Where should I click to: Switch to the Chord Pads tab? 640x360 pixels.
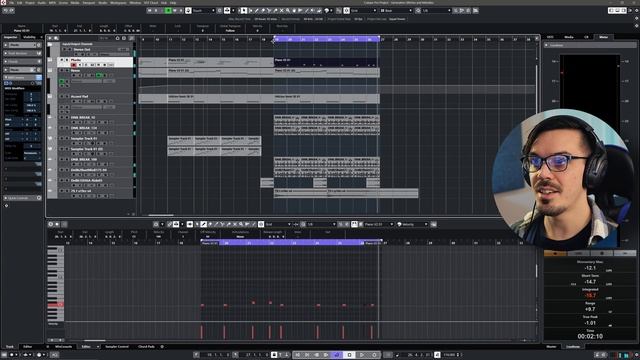(x=146, y=347)
